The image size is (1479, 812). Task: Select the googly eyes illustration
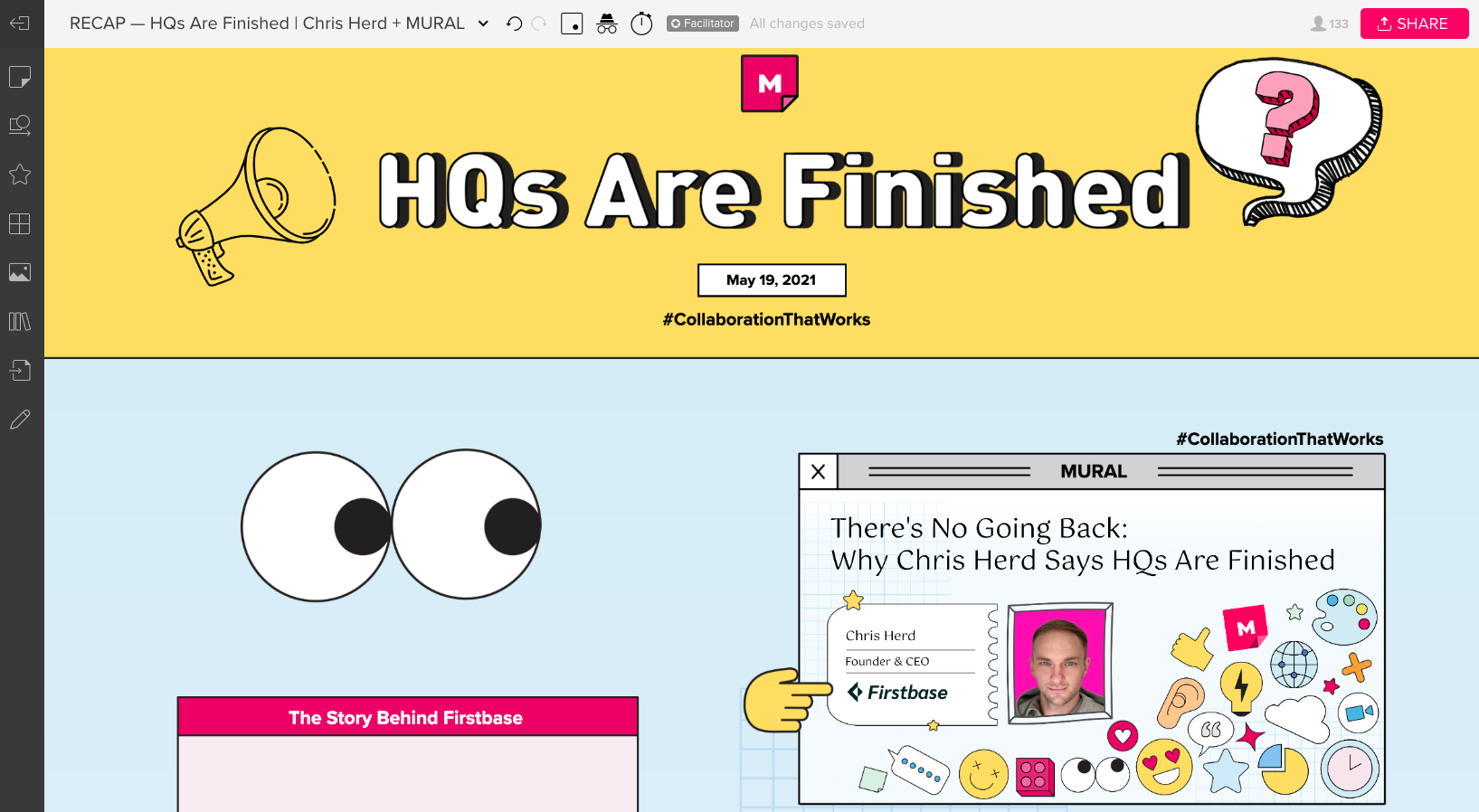pos(392,525)
